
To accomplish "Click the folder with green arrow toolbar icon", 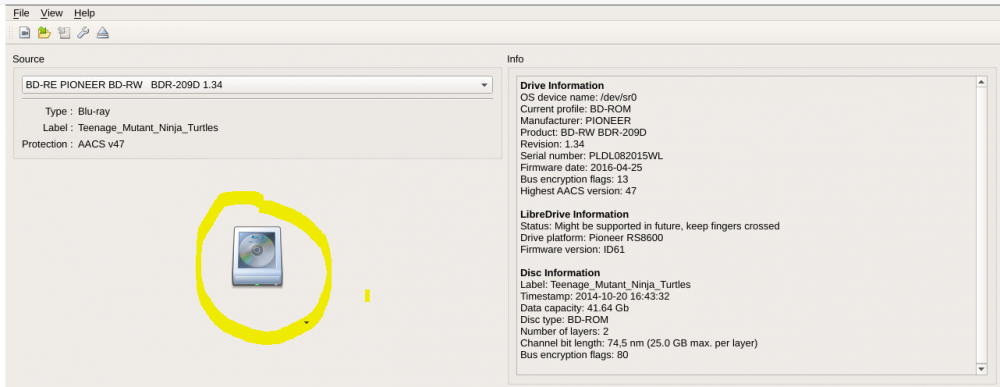I will pyautogui.click(x=44, y=33).
